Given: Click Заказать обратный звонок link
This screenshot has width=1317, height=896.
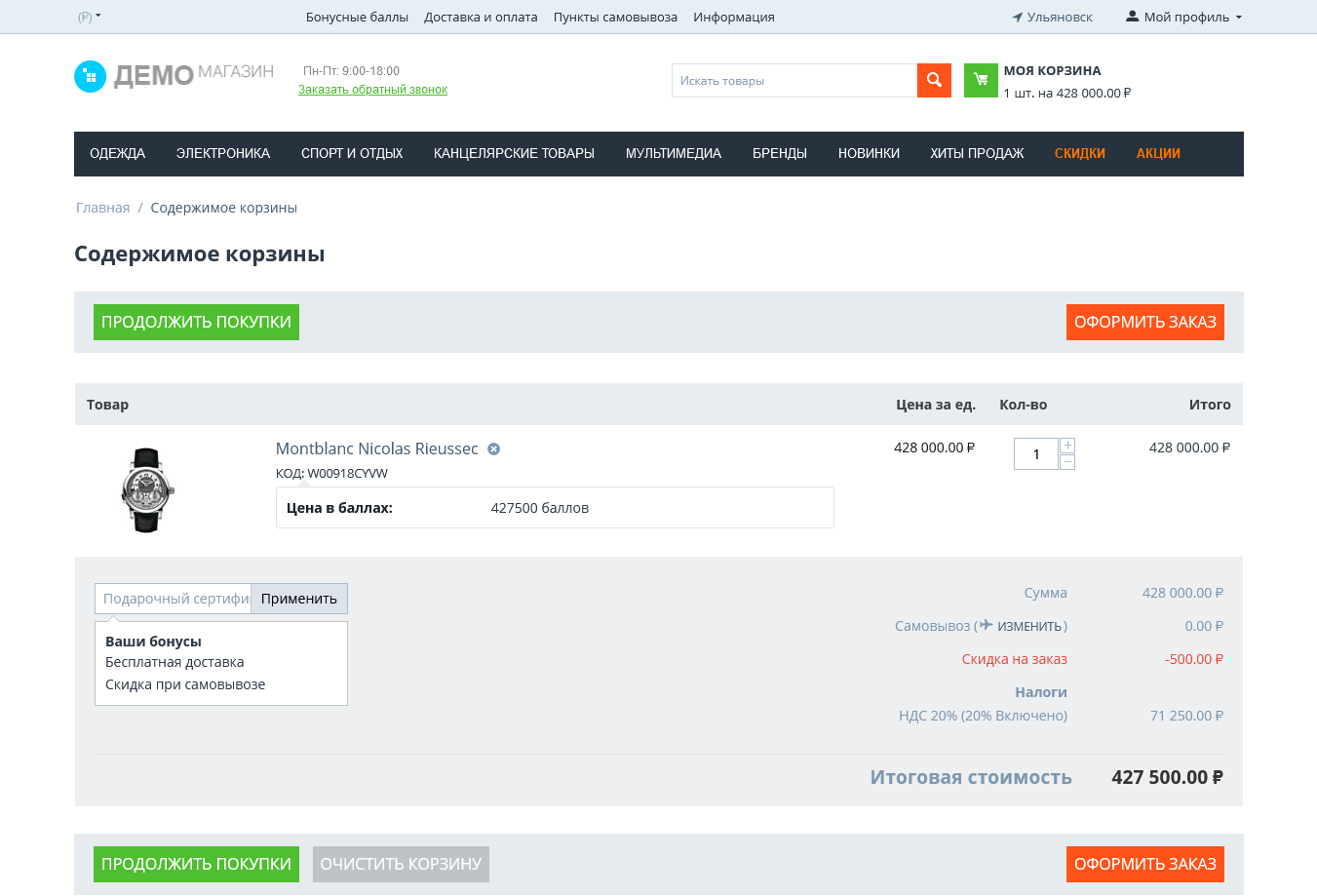Looking at the screenshot, I should 372,90.
